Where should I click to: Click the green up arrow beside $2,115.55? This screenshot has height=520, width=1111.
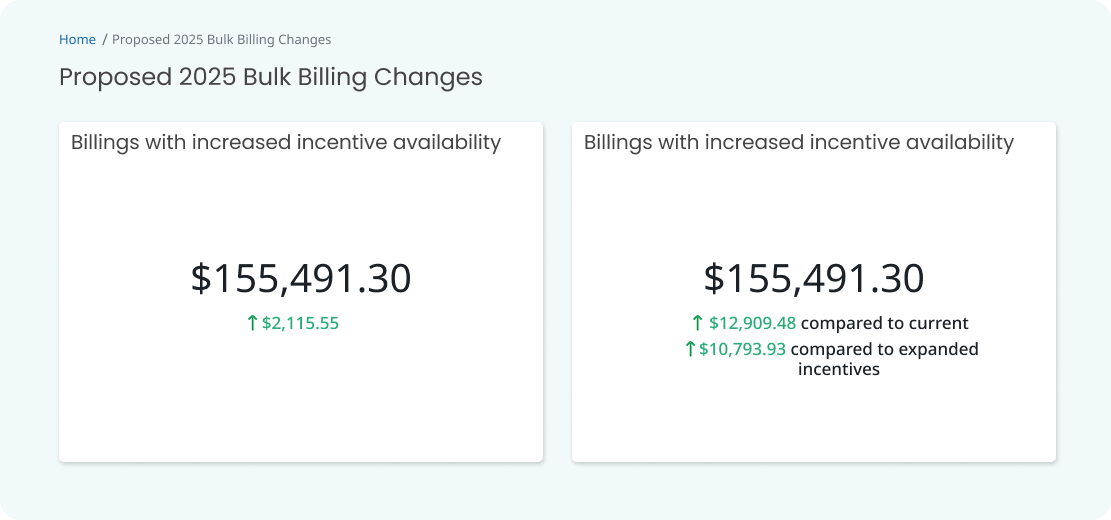click(252, 324)
